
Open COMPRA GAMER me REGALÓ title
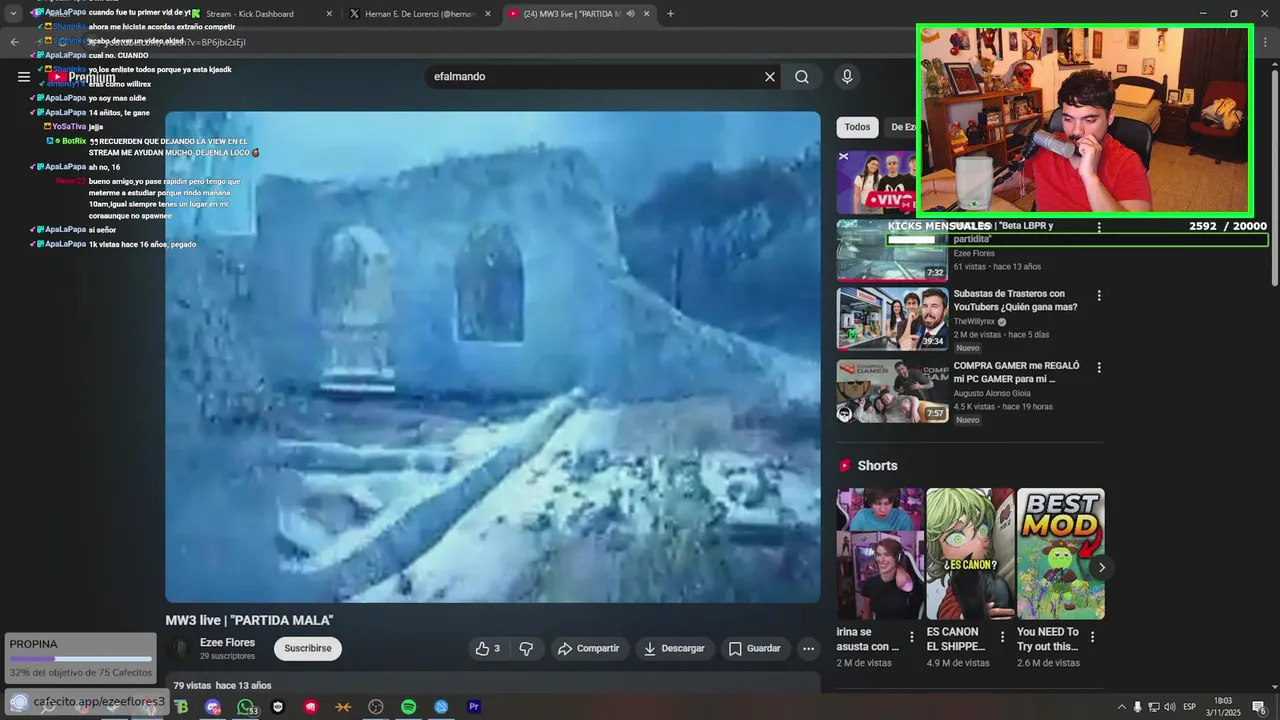[1016, 372]
